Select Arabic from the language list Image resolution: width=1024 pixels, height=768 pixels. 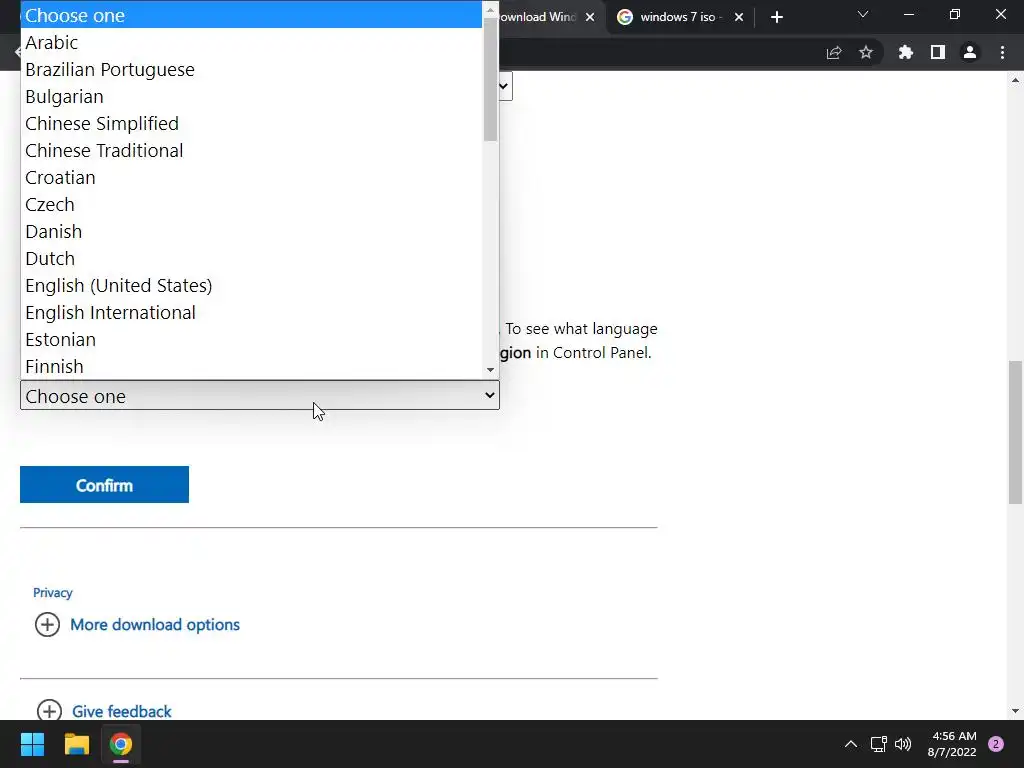[251, 42]
